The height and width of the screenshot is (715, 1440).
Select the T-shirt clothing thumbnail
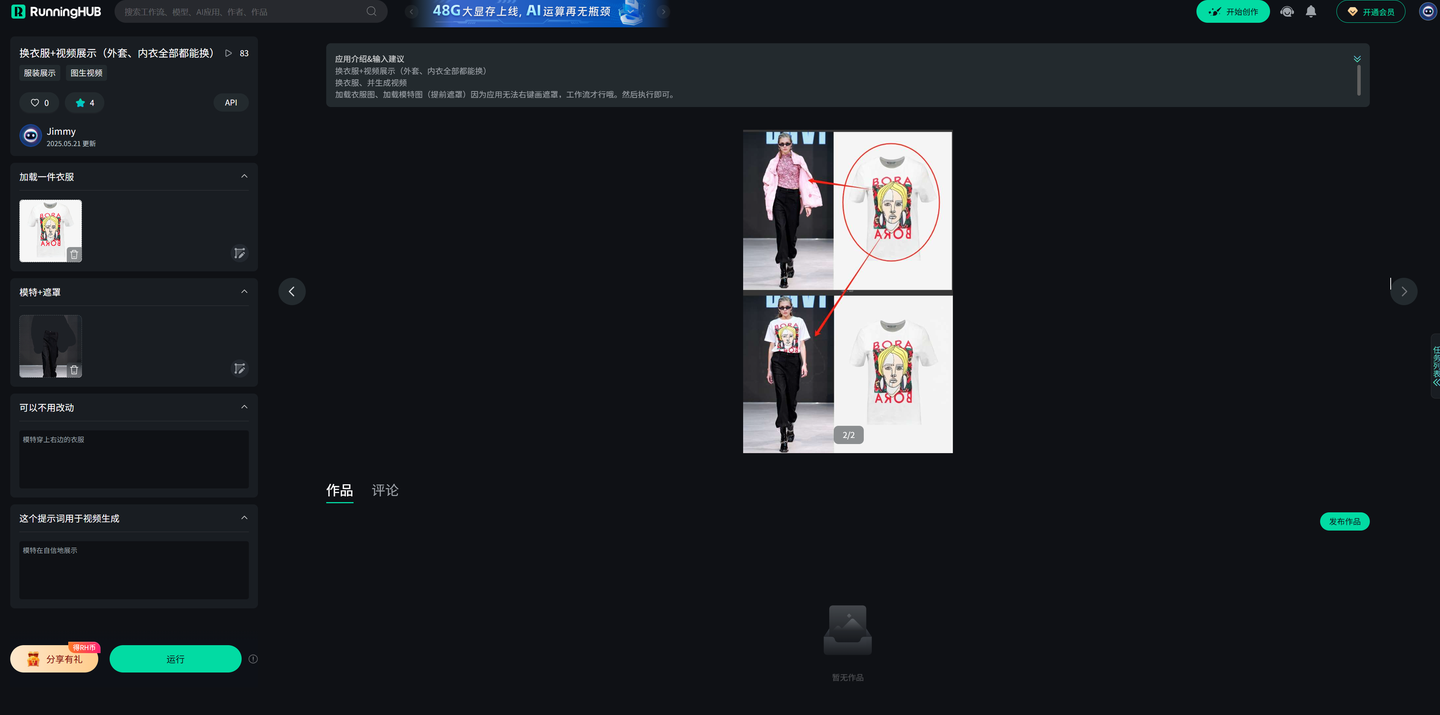pos(50,231)
